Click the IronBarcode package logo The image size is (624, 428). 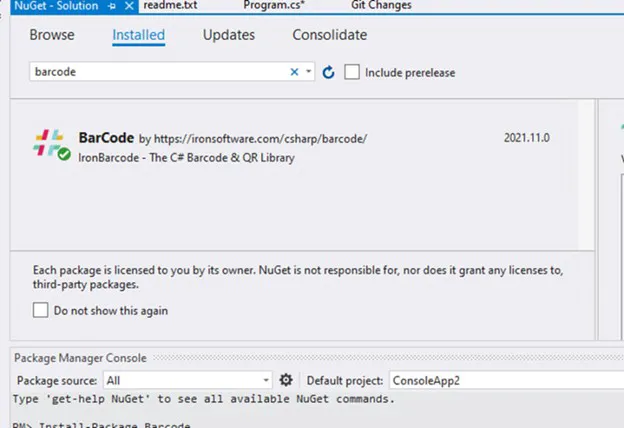pyautogui.click(x=50, y=145)
